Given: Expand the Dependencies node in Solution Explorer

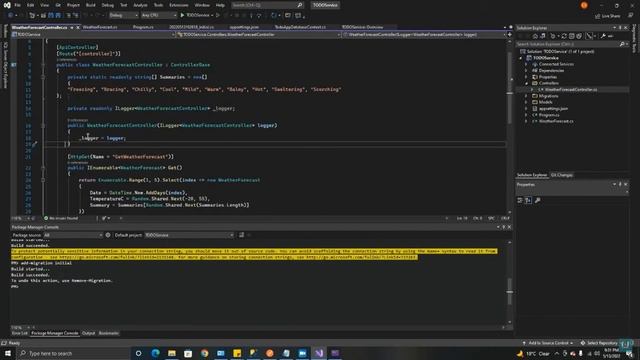Looking at the screenshot, I should coord(526,71).
